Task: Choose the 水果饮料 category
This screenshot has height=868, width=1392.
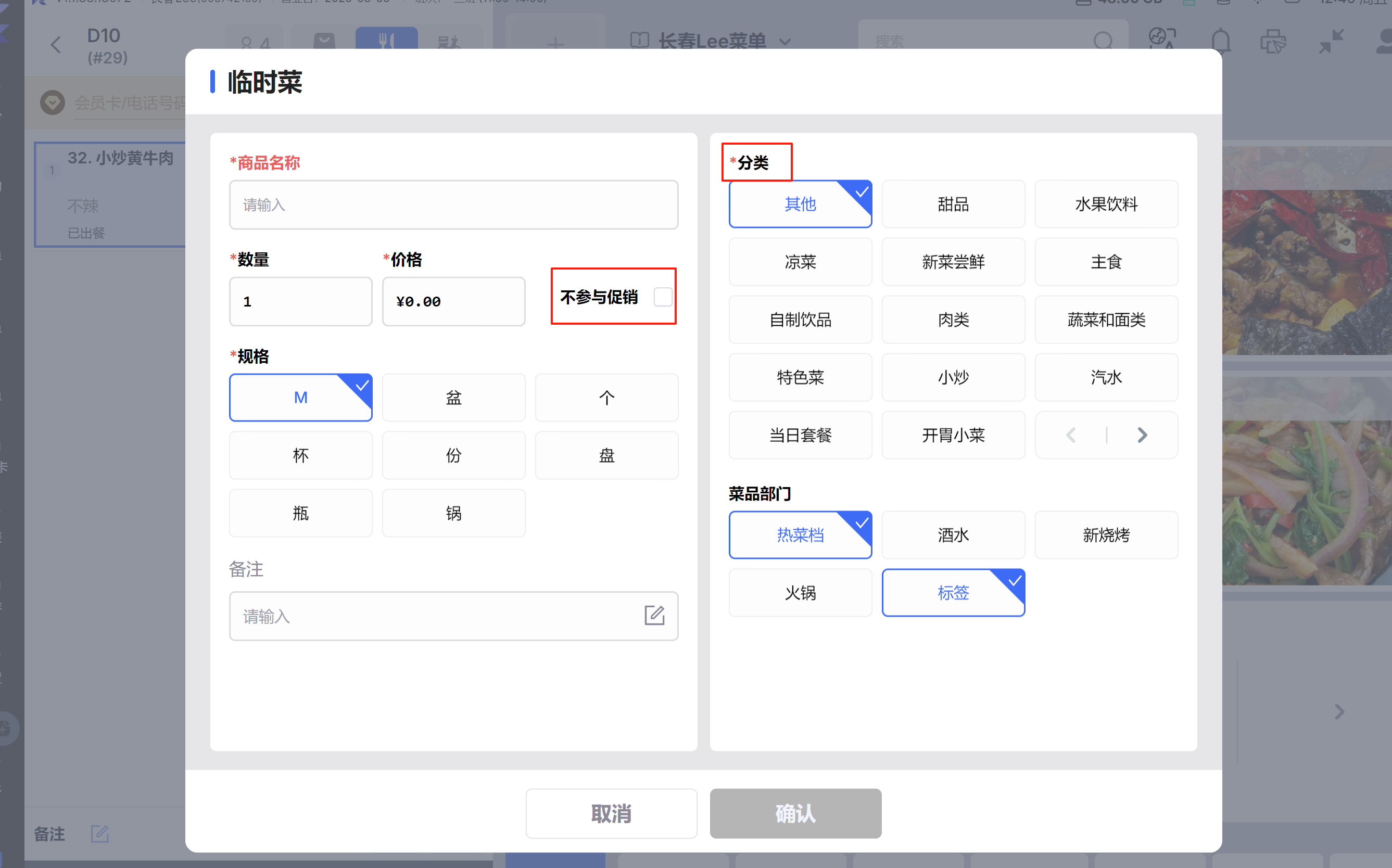Action: tap(1106, 204)
